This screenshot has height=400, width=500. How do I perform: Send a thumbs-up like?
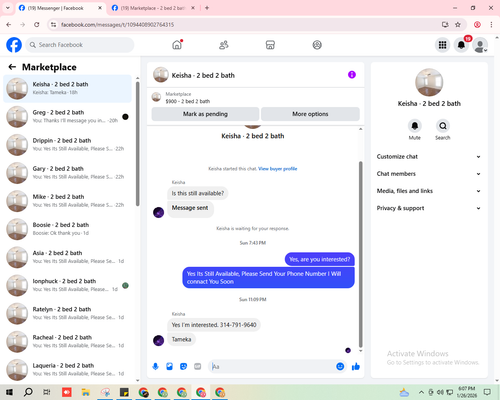click(x=356, y=367)
